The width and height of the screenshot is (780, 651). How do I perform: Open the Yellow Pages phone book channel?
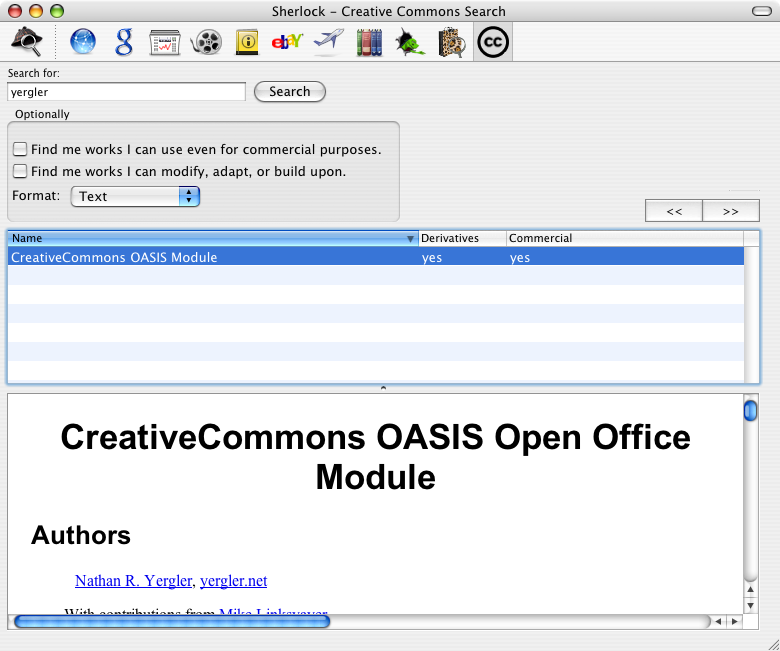pos(247,42)
